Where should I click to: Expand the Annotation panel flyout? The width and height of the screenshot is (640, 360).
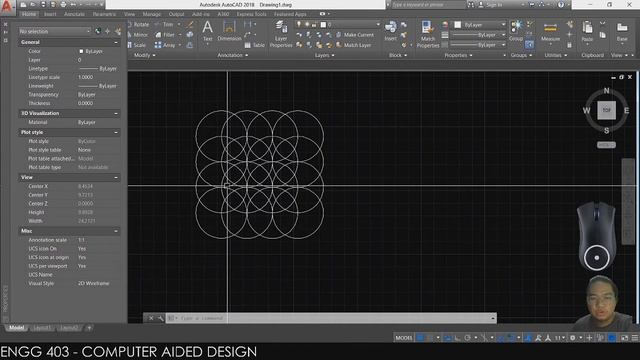pos(233,55)
